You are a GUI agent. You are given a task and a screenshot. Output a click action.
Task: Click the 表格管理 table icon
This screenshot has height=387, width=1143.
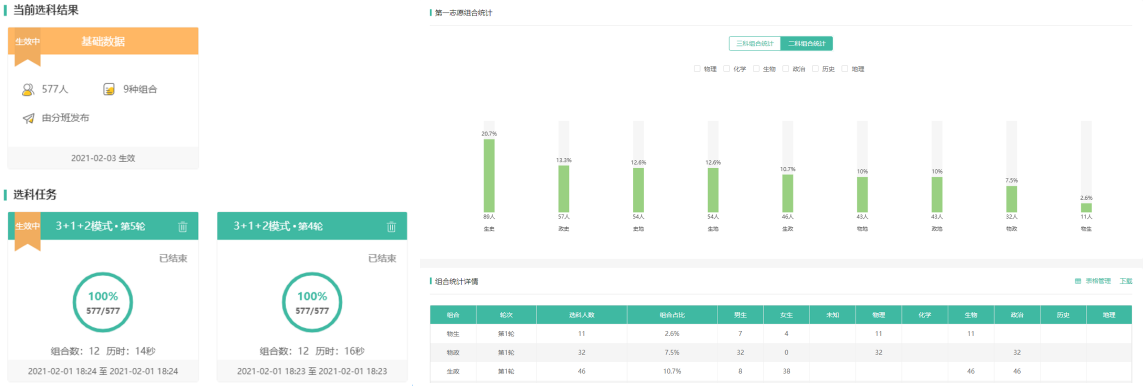(x=1078, y=281)
